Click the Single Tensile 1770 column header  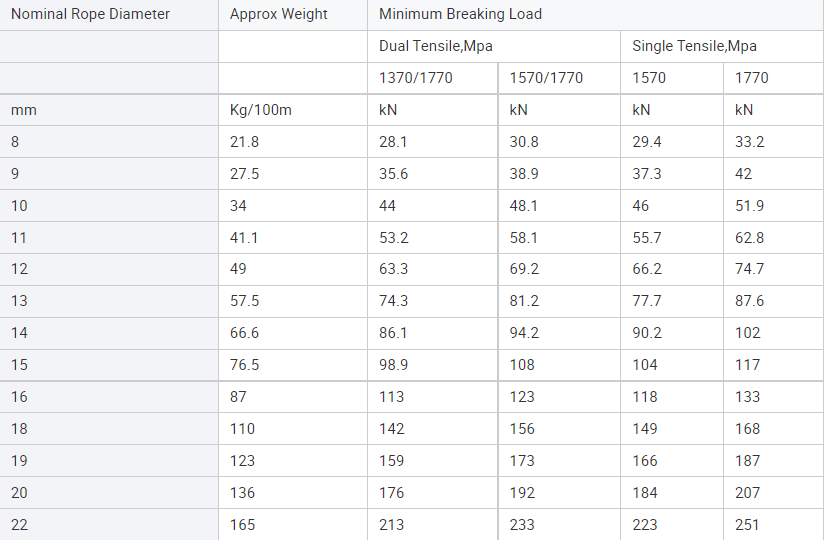752,78
